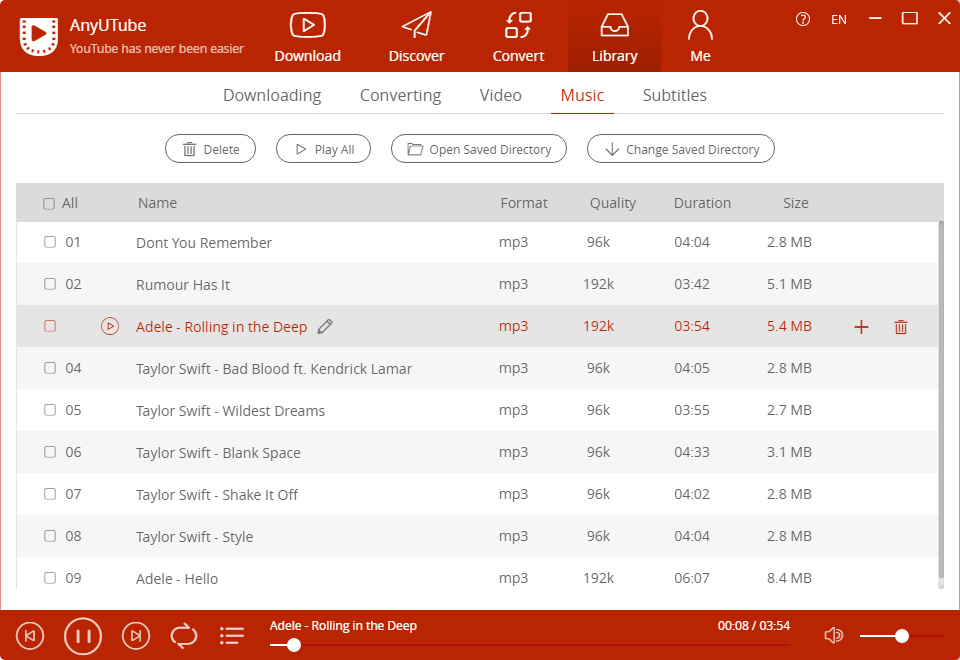Skip to previous track
The width and height of the screenshot is (960, 660).
[30, 636]
